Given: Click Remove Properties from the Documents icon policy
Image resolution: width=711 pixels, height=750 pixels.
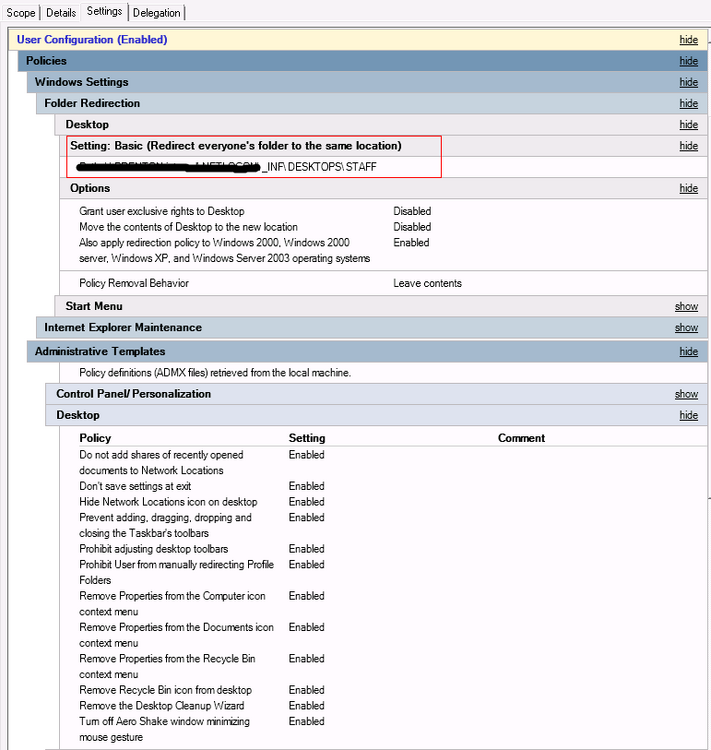Looking at the screenshot, I should coord(177,635).
